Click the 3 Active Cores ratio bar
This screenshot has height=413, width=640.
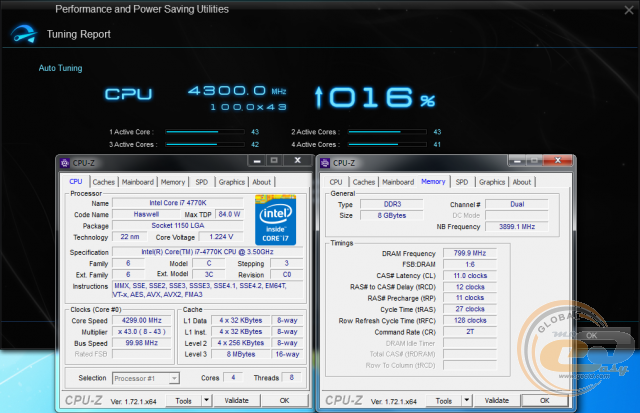(x=205, y=144)
